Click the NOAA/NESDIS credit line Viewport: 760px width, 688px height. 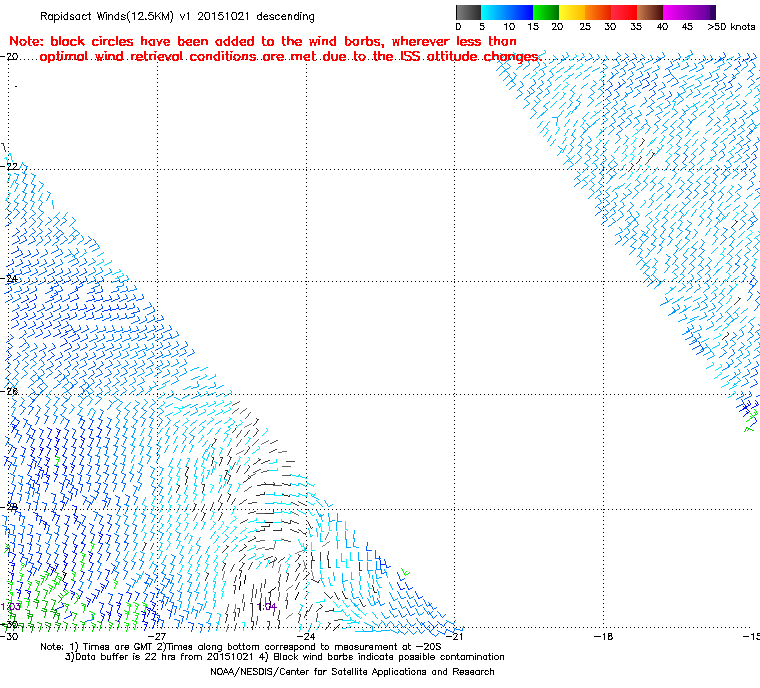click(352, 672)
